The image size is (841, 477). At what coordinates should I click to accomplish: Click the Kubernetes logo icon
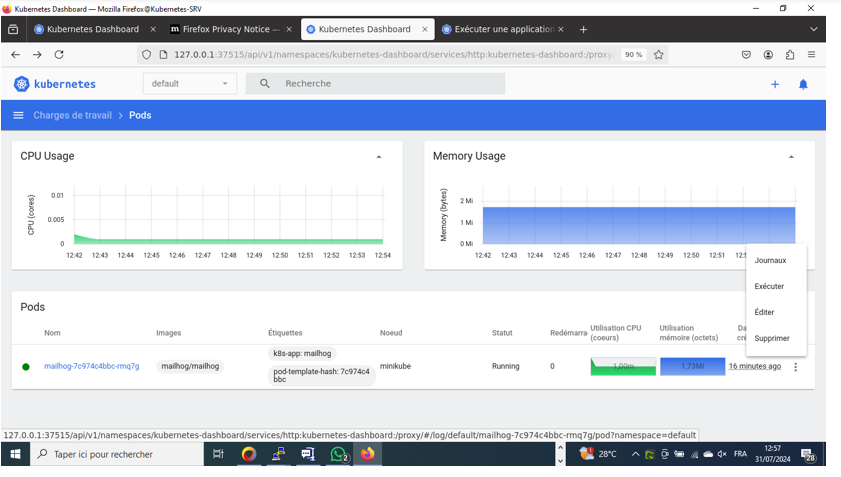[21, 84]
